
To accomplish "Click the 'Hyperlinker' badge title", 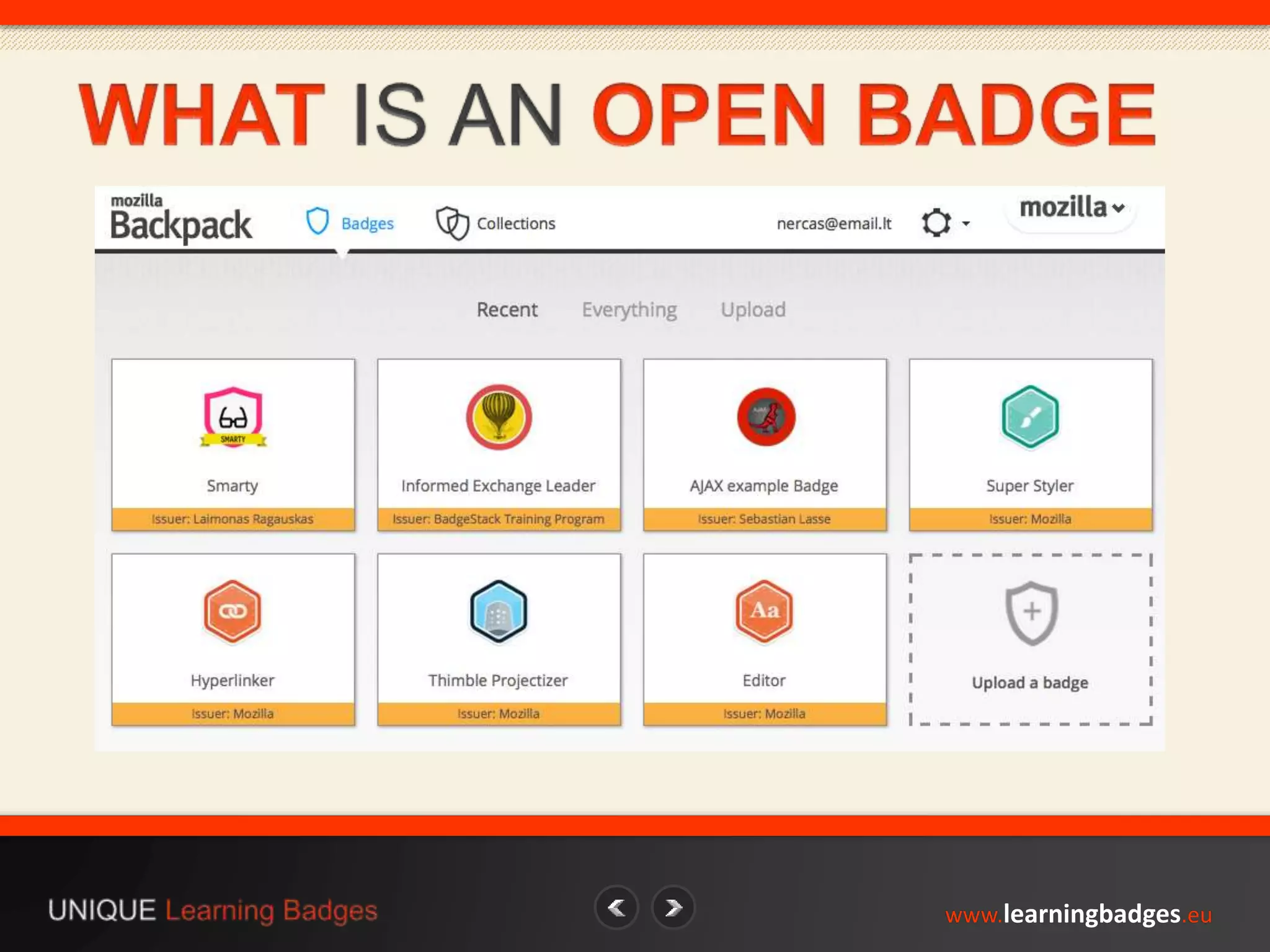I will coord(233,680).
